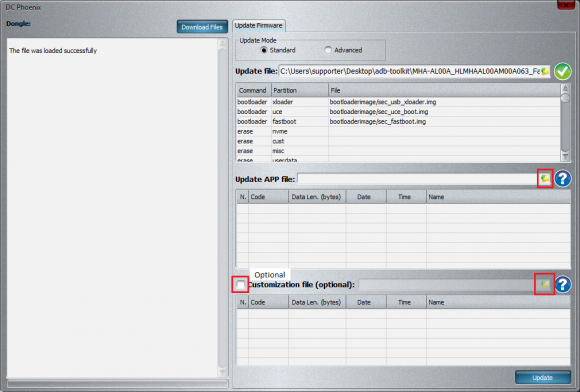580x392 pixels.
Task: Select Advanced update mode
Action: point(328,50)
